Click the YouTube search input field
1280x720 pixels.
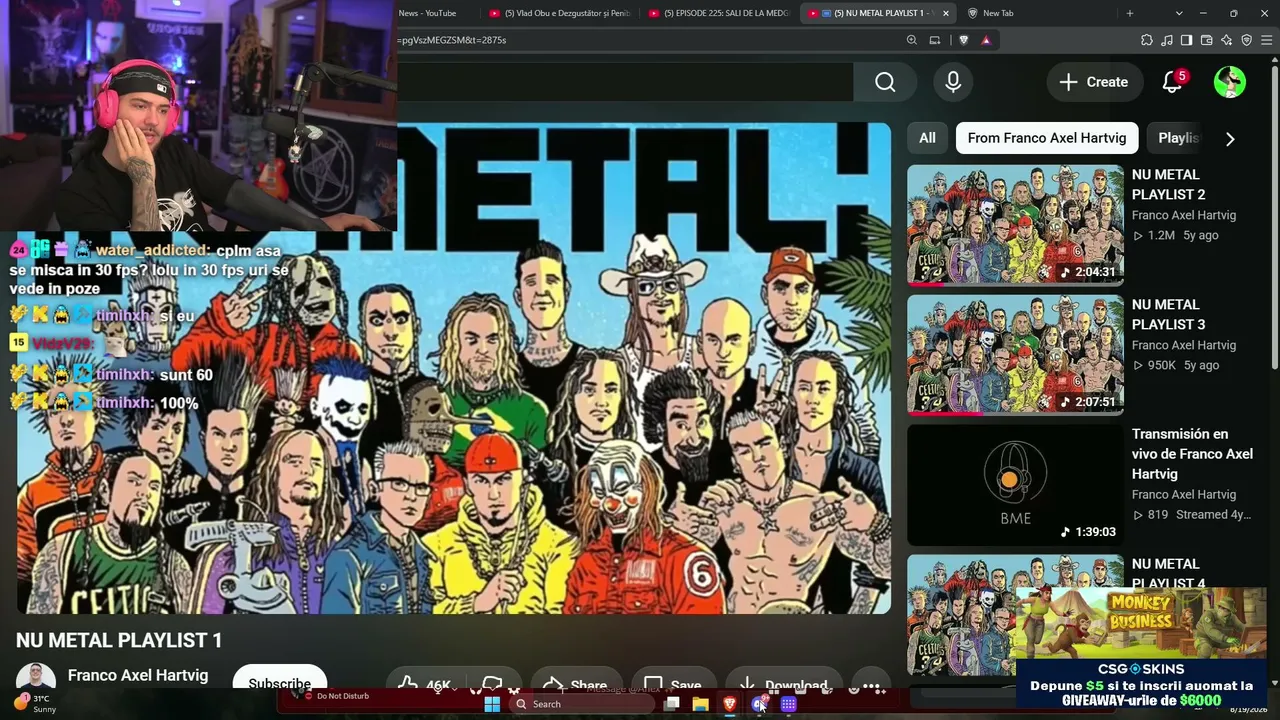[x=625, y=82]
